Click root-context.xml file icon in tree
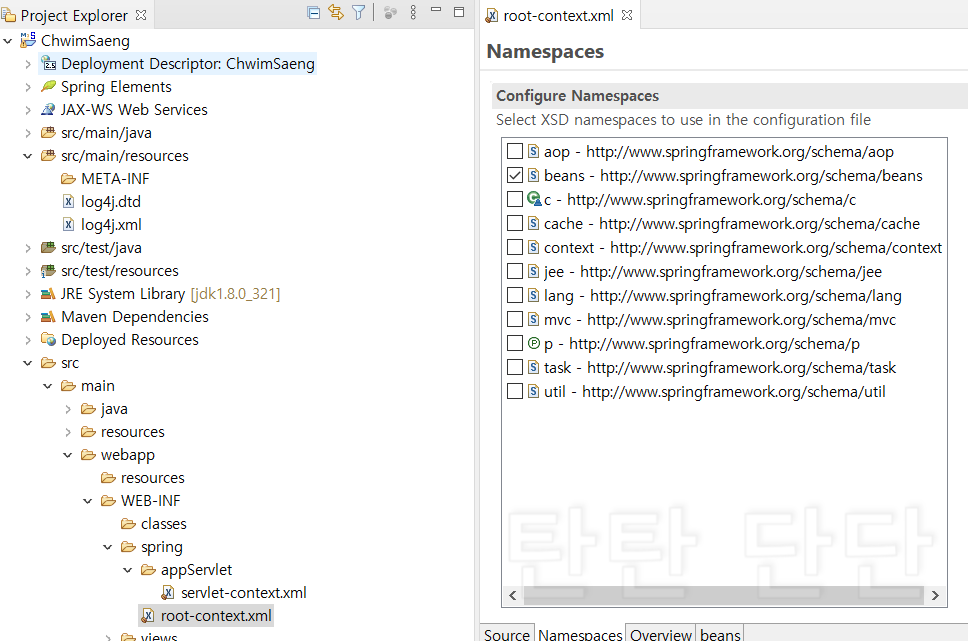The image size is (968, 641). click(148, 616)
